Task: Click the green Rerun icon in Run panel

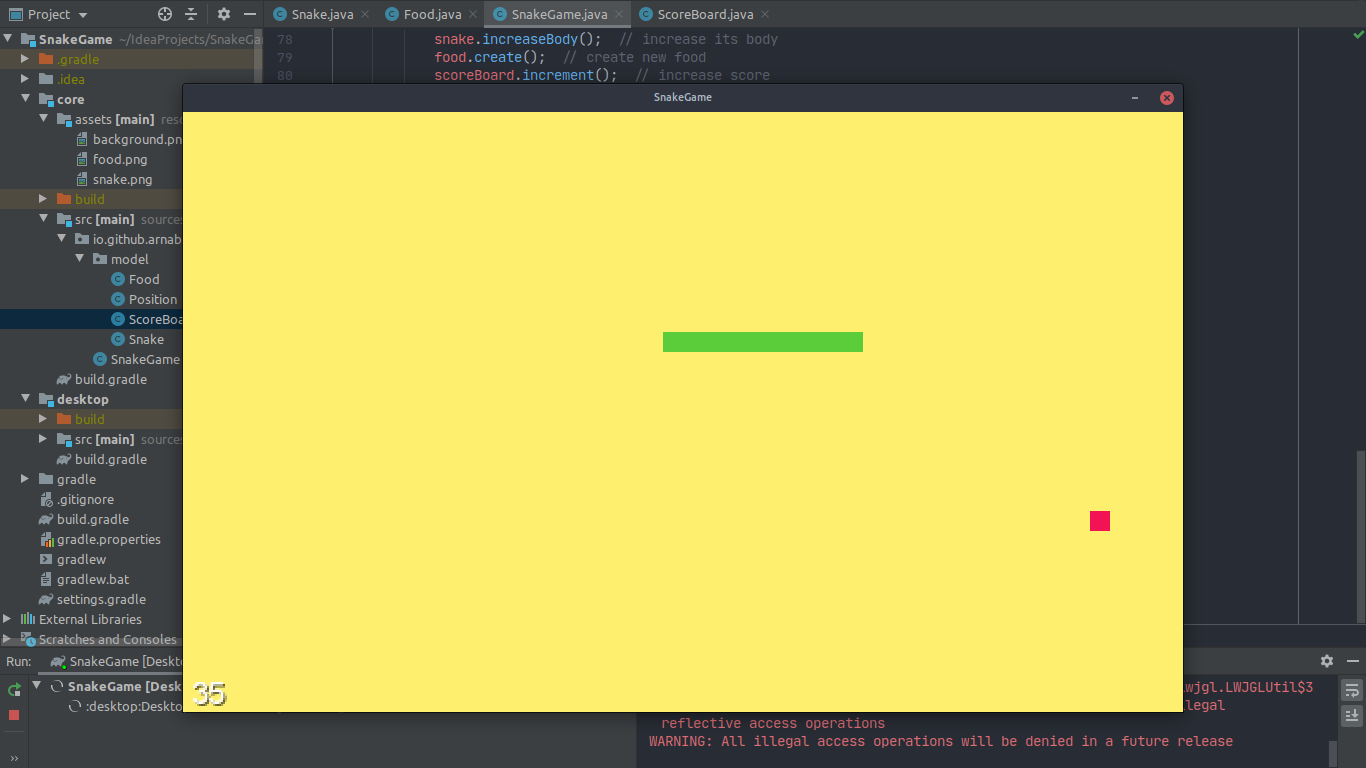Action: [14, 690]
